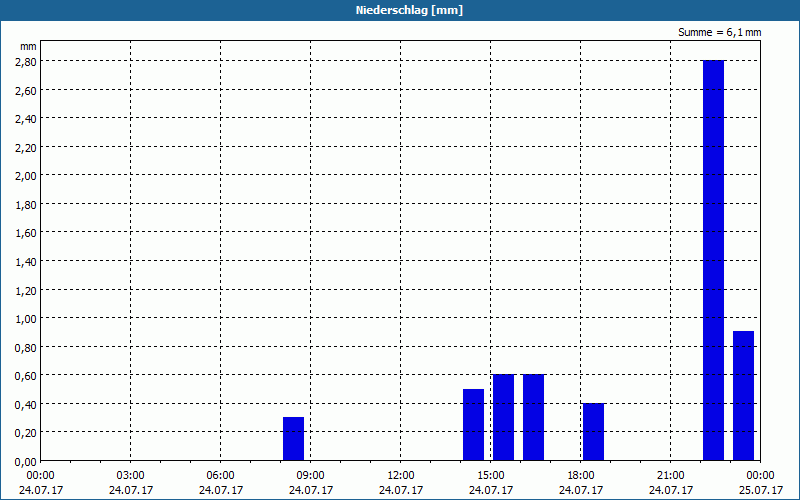The width and height of the screenshot is (800, 500).
Task: Click the 25.07.17 date label
Action: [761, 490]
